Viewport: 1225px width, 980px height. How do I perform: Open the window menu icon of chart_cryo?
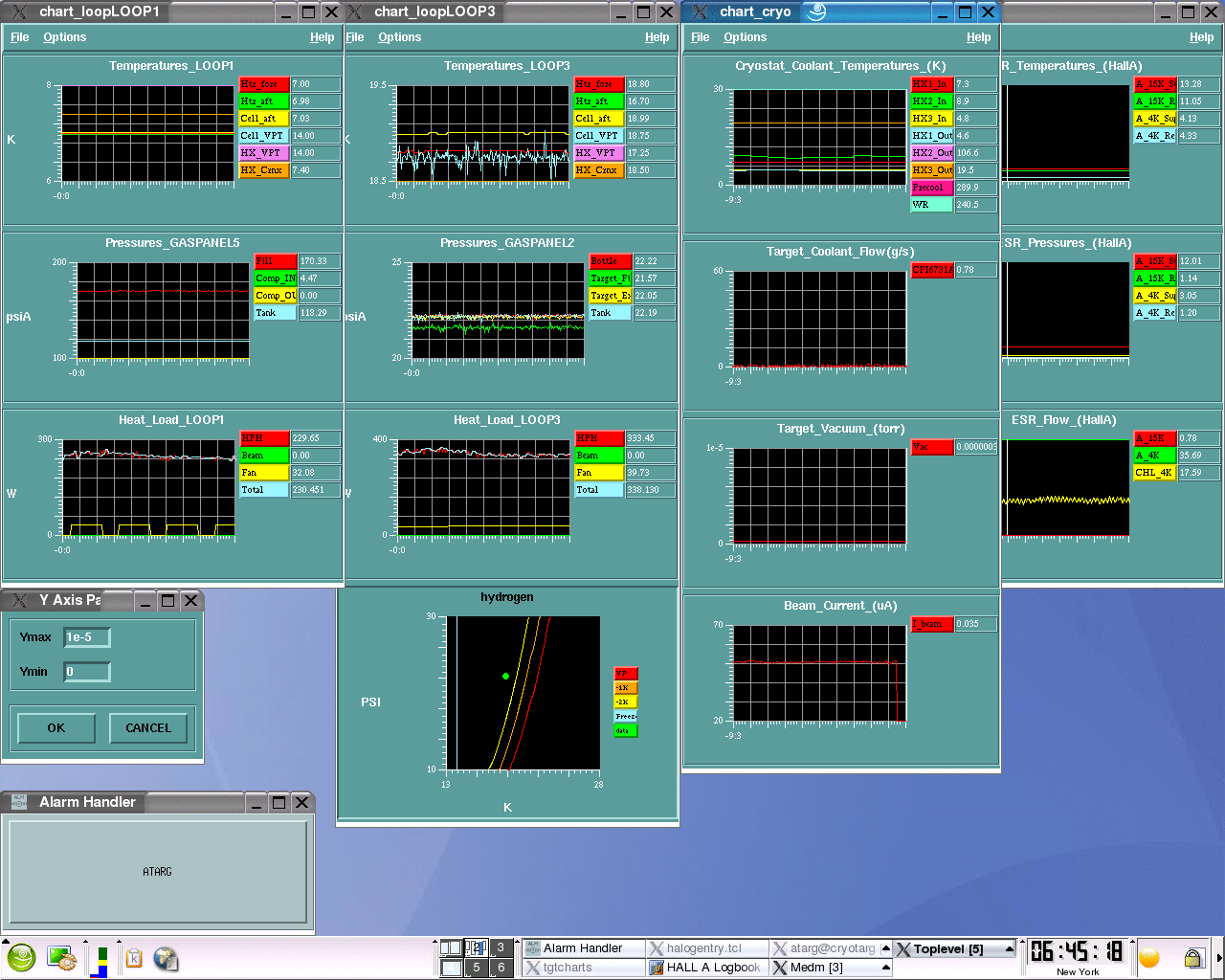coord(700,11)
